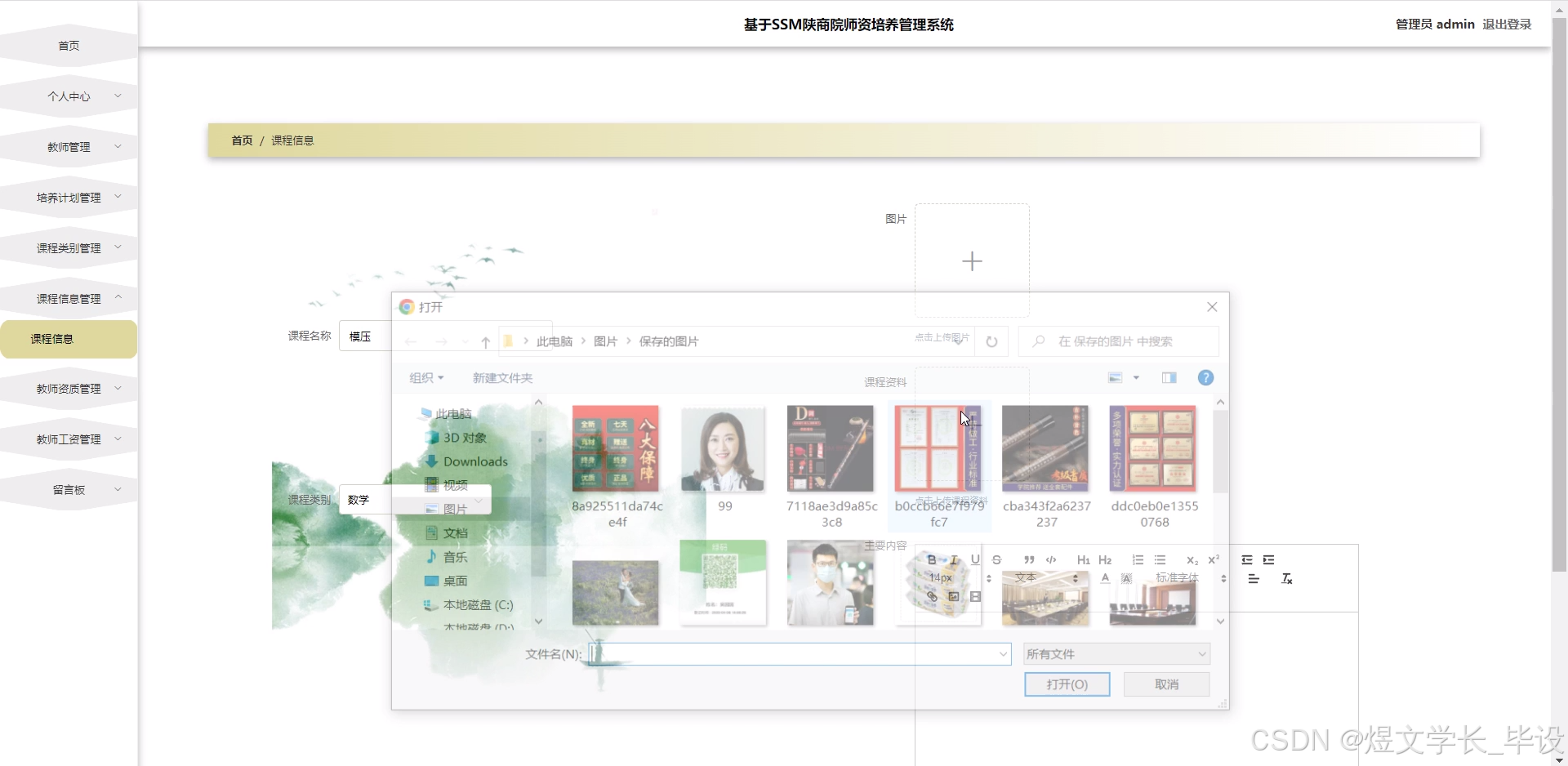The width and height of the screenshot is (1568, 766).
Task: Select Downloads in the folder tree
Action: tap(466, 461)
